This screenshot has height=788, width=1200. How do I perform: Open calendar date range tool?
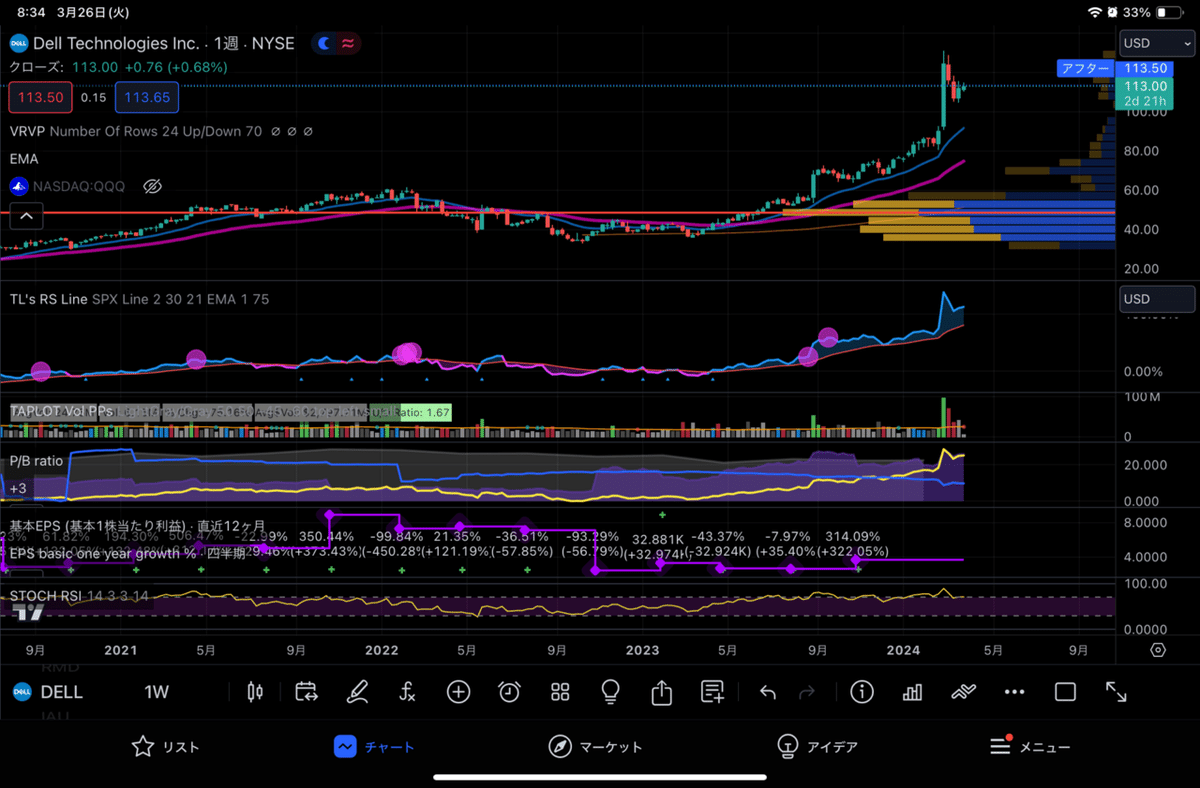[306, 692]
